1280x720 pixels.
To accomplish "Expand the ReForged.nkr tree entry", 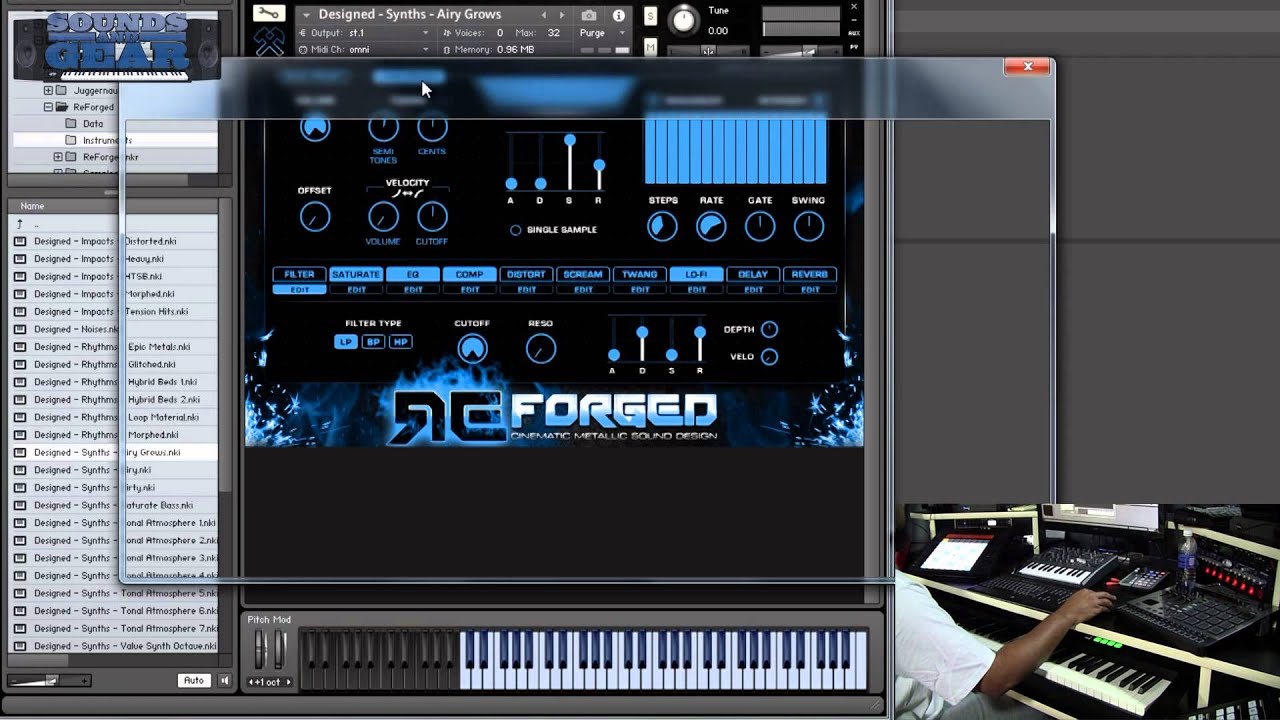I will (x=58, y=157).
